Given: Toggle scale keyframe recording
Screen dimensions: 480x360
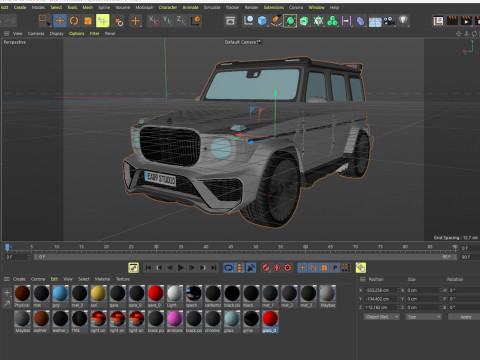Looking at the screenshot, I should click(324, 268).
